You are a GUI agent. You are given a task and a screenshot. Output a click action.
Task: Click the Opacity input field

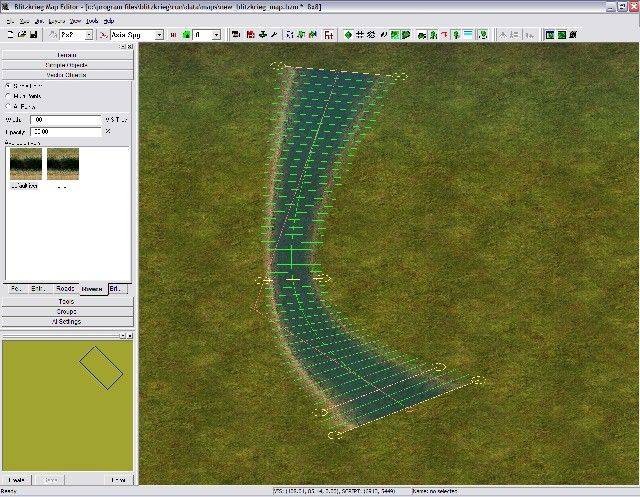[66, 131]
